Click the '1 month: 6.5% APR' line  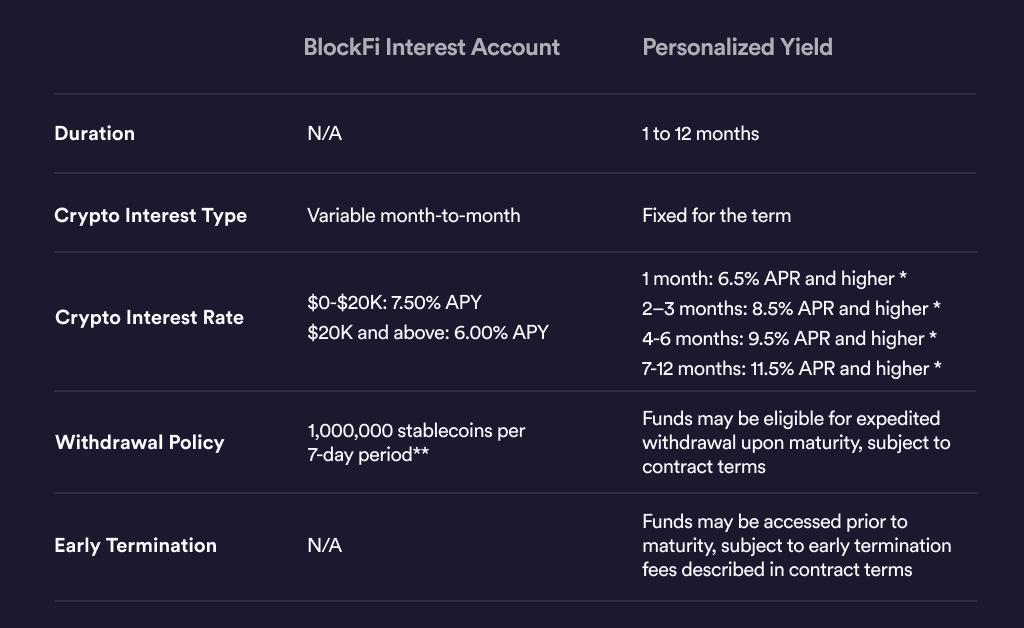click(x=774, y=278)
